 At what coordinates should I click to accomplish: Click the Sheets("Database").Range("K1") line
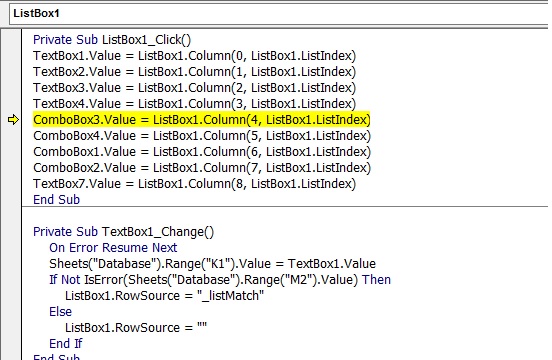click(213, 264)
